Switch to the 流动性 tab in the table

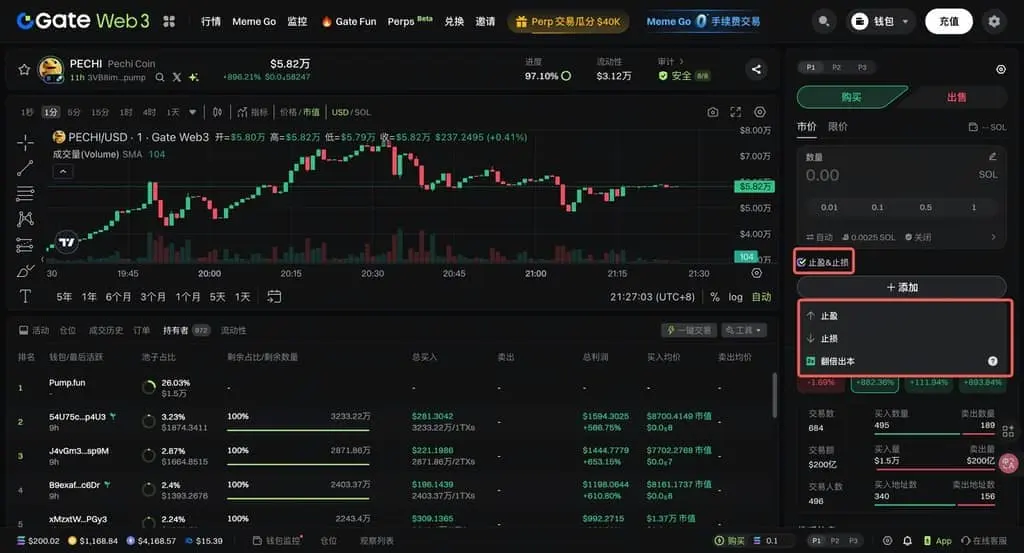[233, 330]
